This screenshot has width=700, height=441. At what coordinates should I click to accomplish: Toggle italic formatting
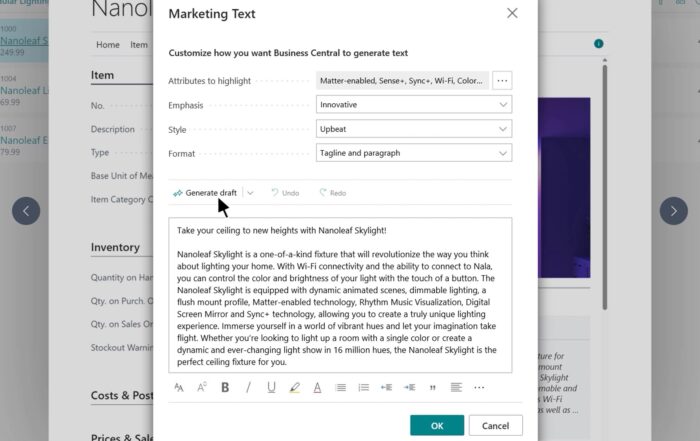tap(248, 387)
